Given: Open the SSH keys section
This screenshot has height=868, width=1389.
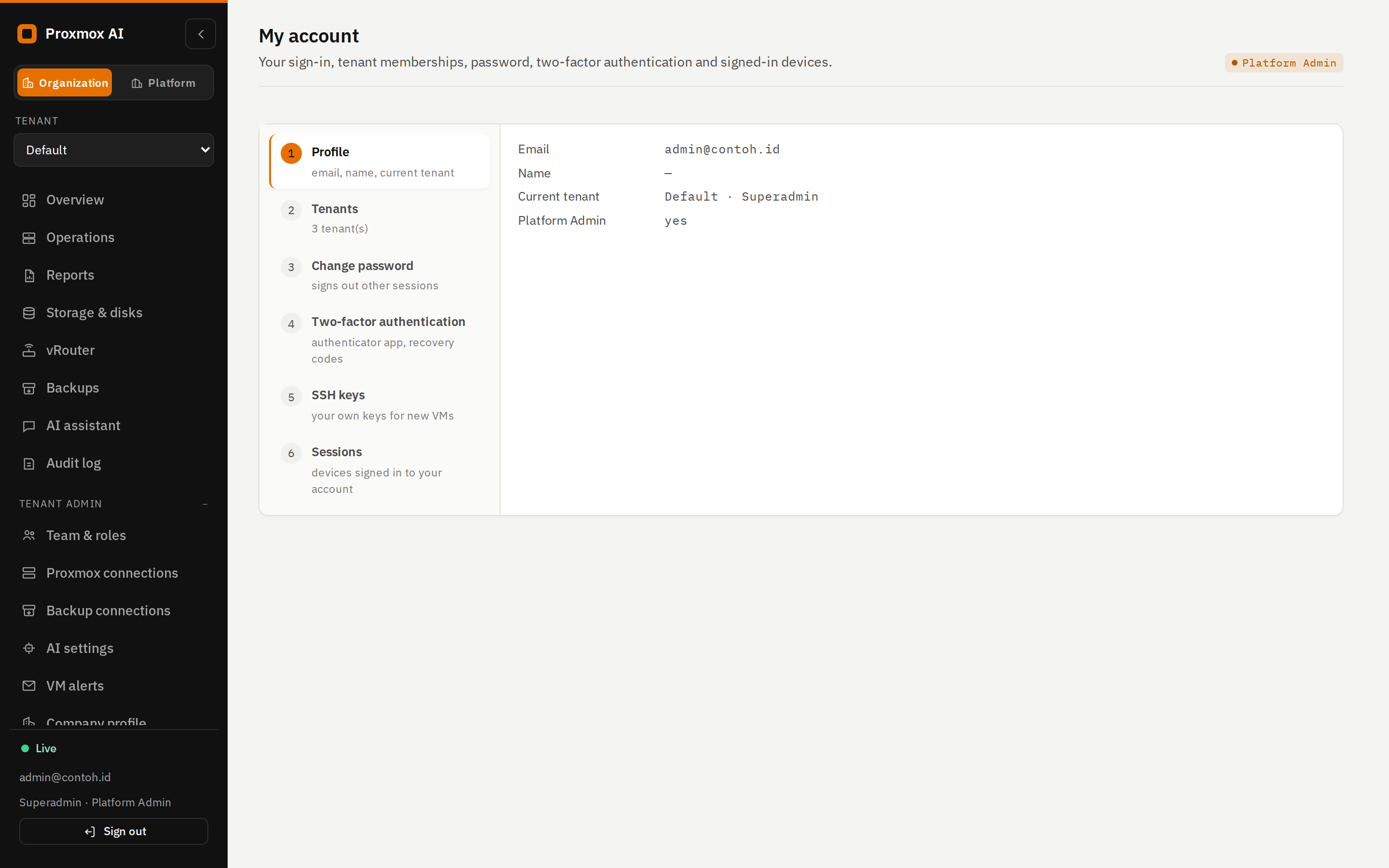Looking at the screenshot, I should pos(380,405).
